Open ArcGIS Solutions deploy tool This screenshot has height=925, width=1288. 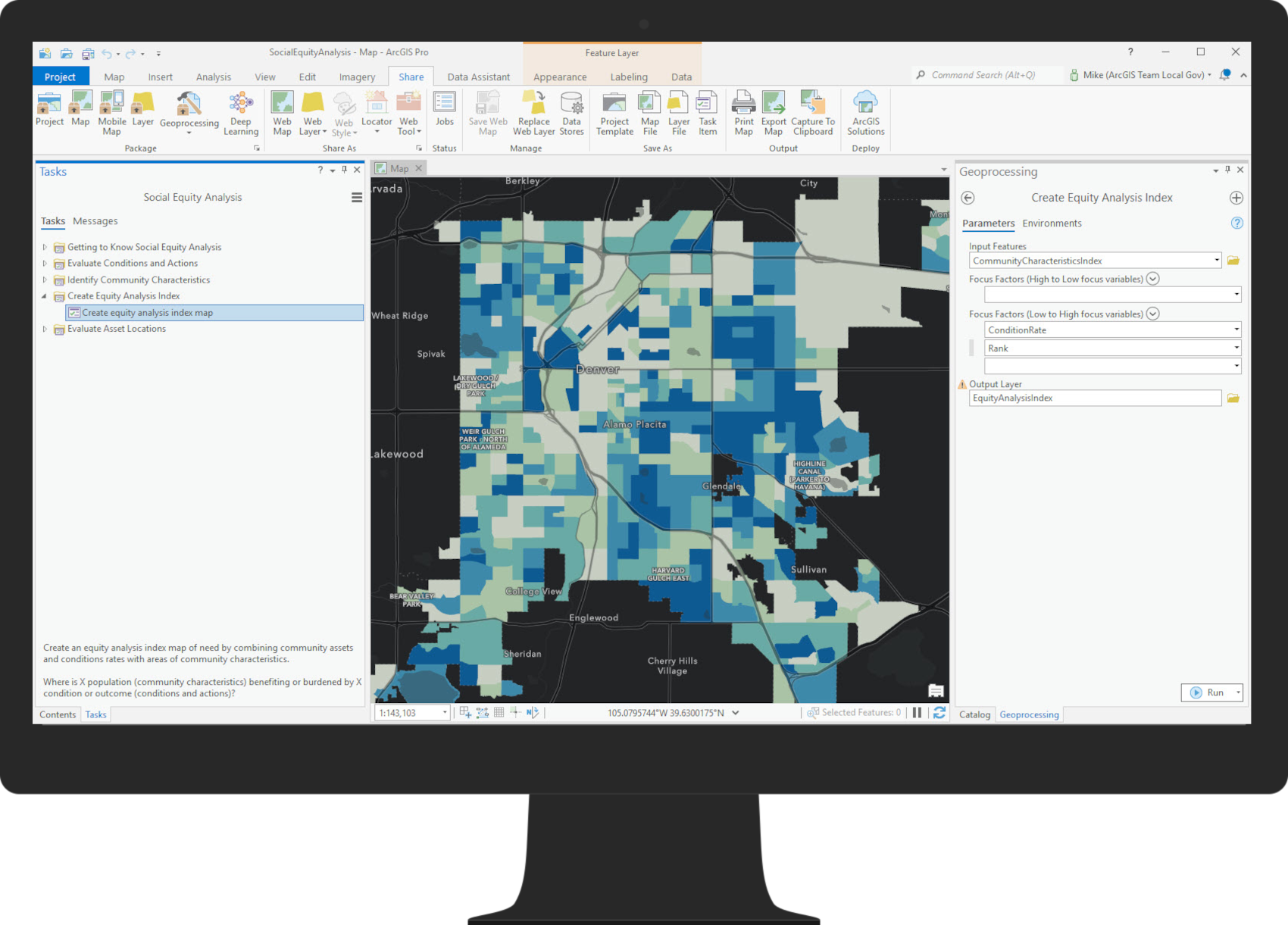tap(865, 112)
